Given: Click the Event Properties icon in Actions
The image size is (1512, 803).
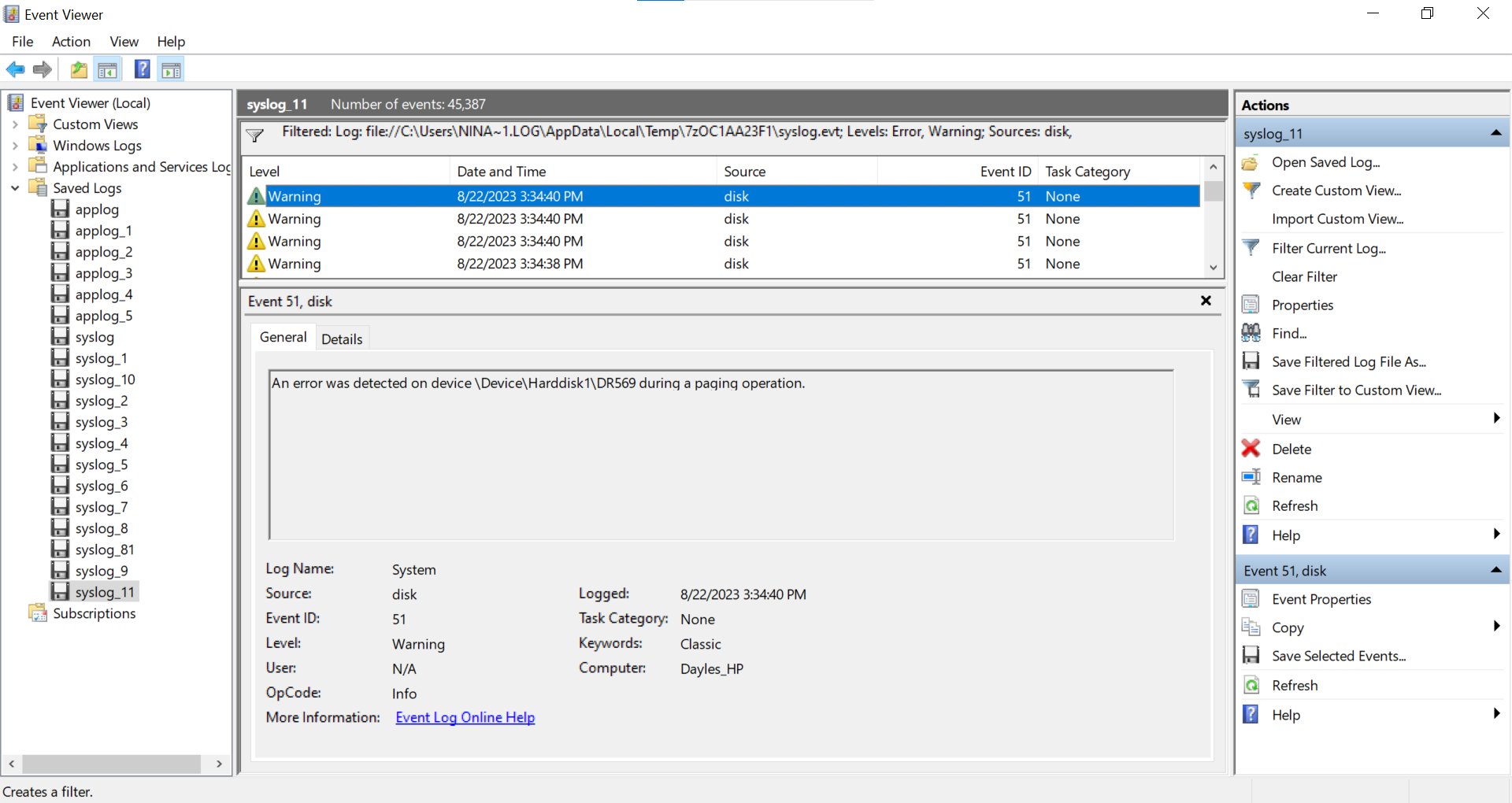Looking at the screenshot, I should 1251,598.
